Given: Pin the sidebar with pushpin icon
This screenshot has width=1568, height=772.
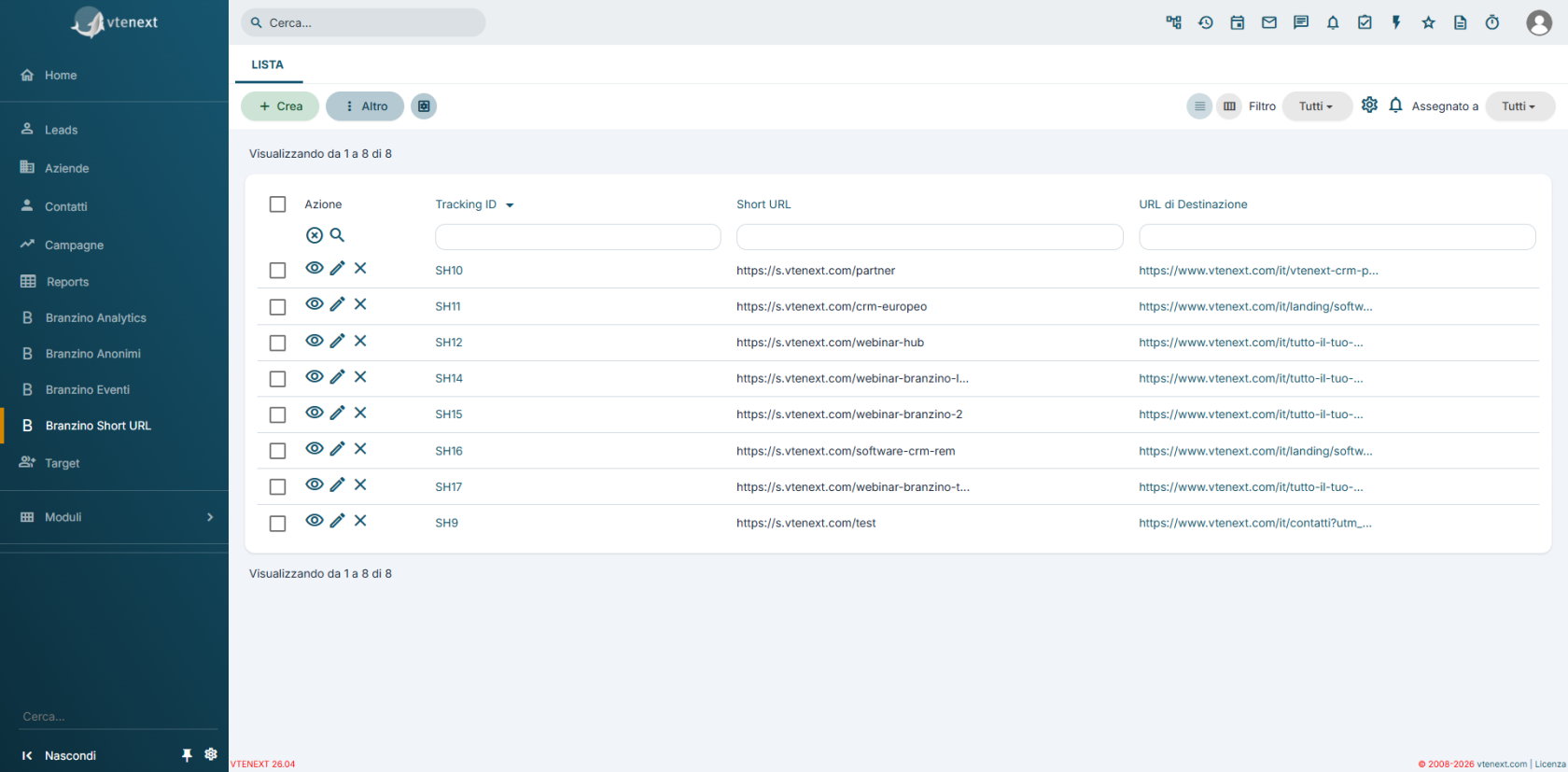Looking at the screenshot, I should [x=187, y=755].
